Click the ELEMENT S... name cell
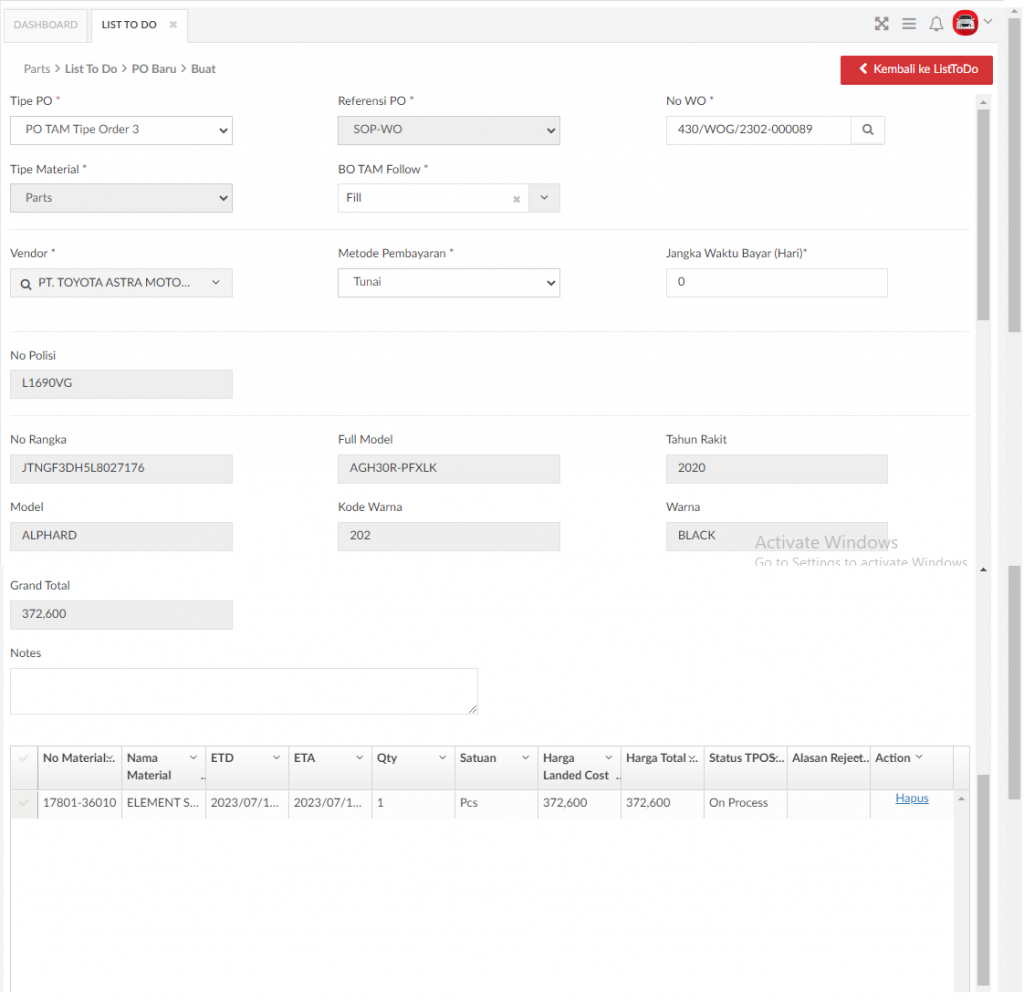This screenshot has height=1002, width=1024. [163, 803]
